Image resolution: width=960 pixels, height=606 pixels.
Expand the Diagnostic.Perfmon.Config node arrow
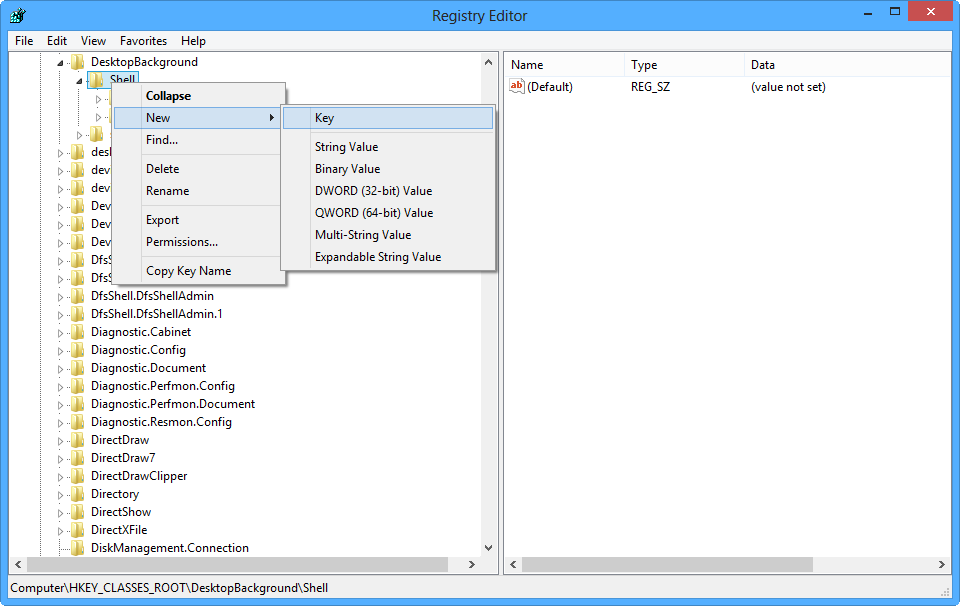60,387
